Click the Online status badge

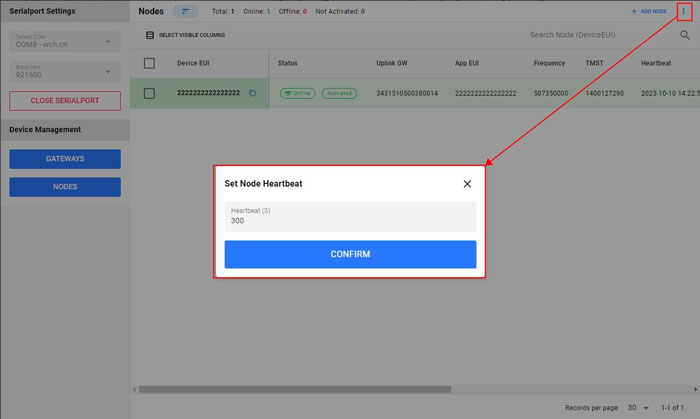coord(297,93)
